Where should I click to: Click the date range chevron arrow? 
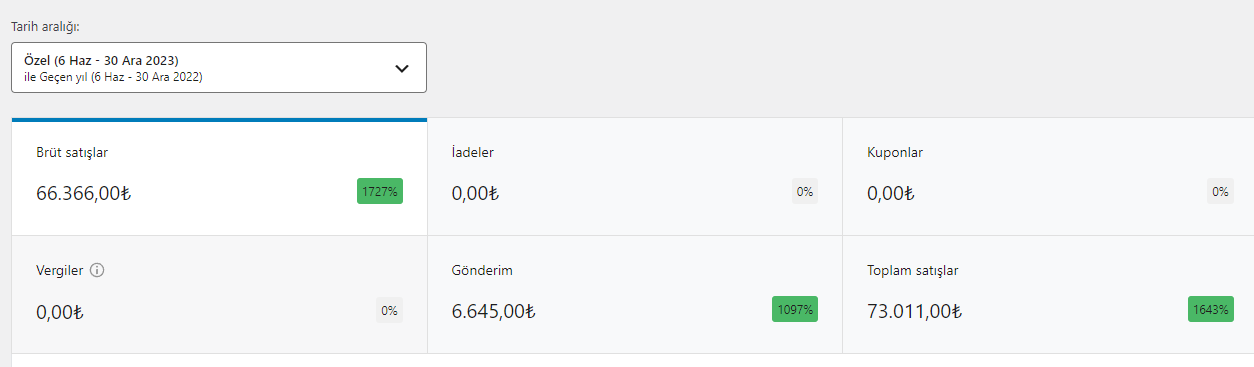pyautogui.click(x=402, y=69)
